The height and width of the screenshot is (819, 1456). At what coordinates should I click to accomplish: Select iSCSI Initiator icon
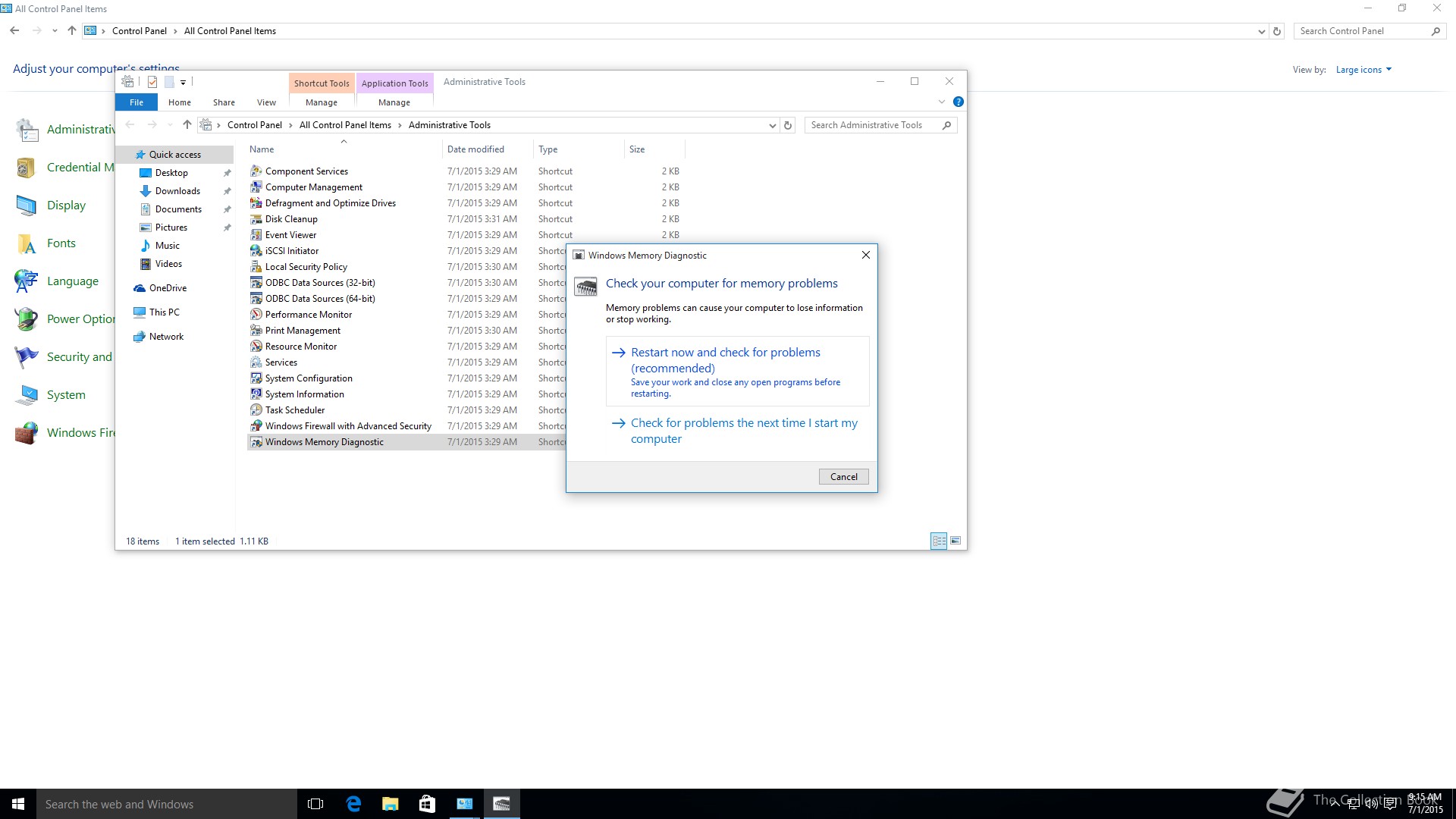point(256,251)
